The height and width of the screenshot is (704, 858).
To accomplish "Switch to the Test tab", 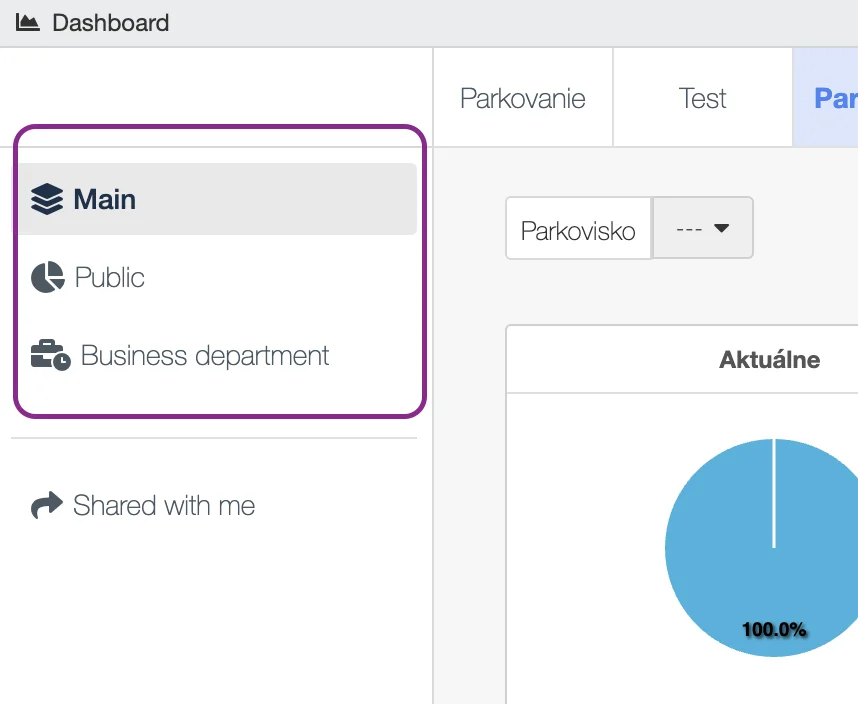I will click(x=702, y=98).
